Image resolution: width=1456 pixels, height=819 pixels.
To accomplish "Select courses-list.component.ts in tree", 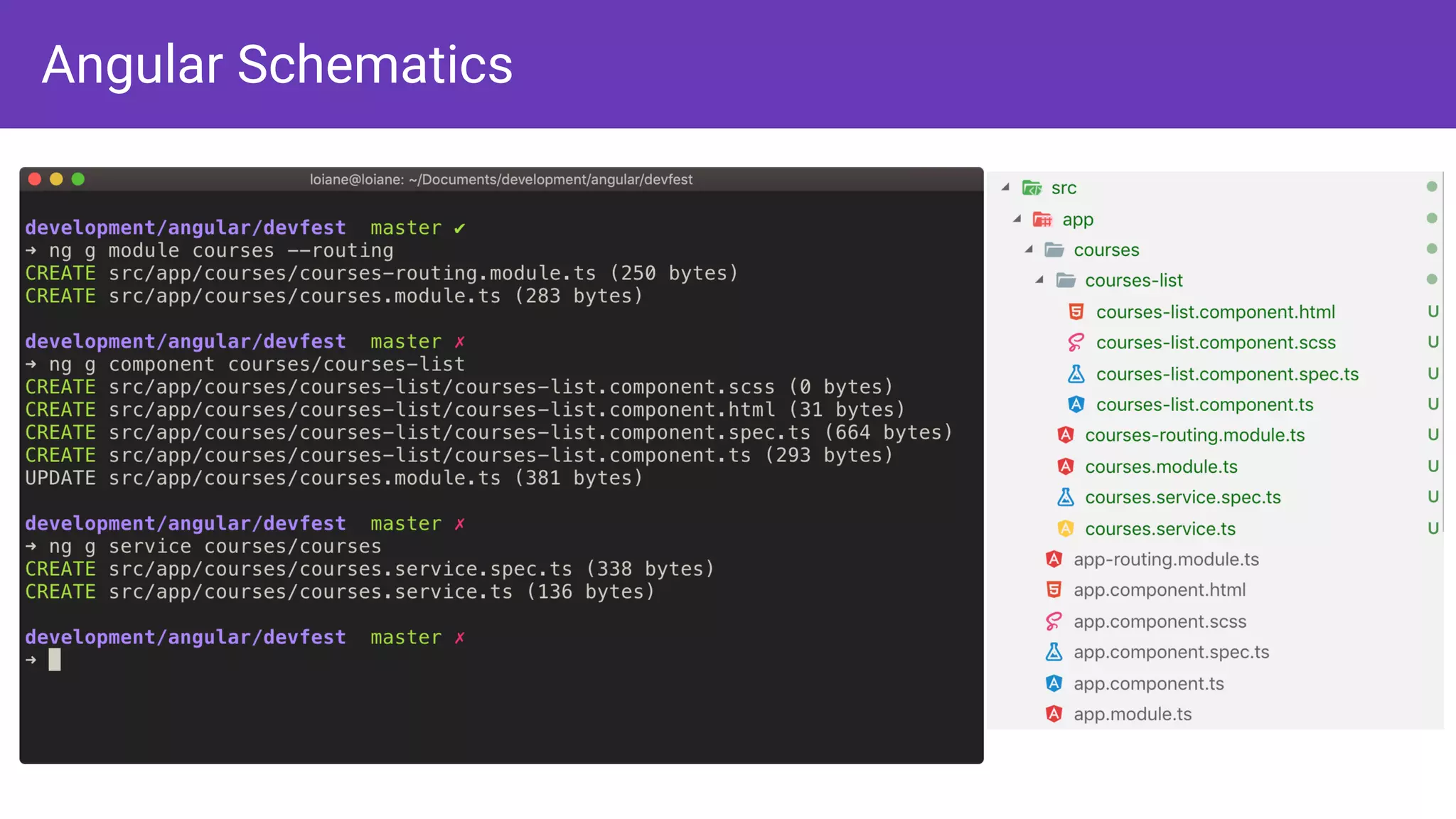I will point(1204,405).
